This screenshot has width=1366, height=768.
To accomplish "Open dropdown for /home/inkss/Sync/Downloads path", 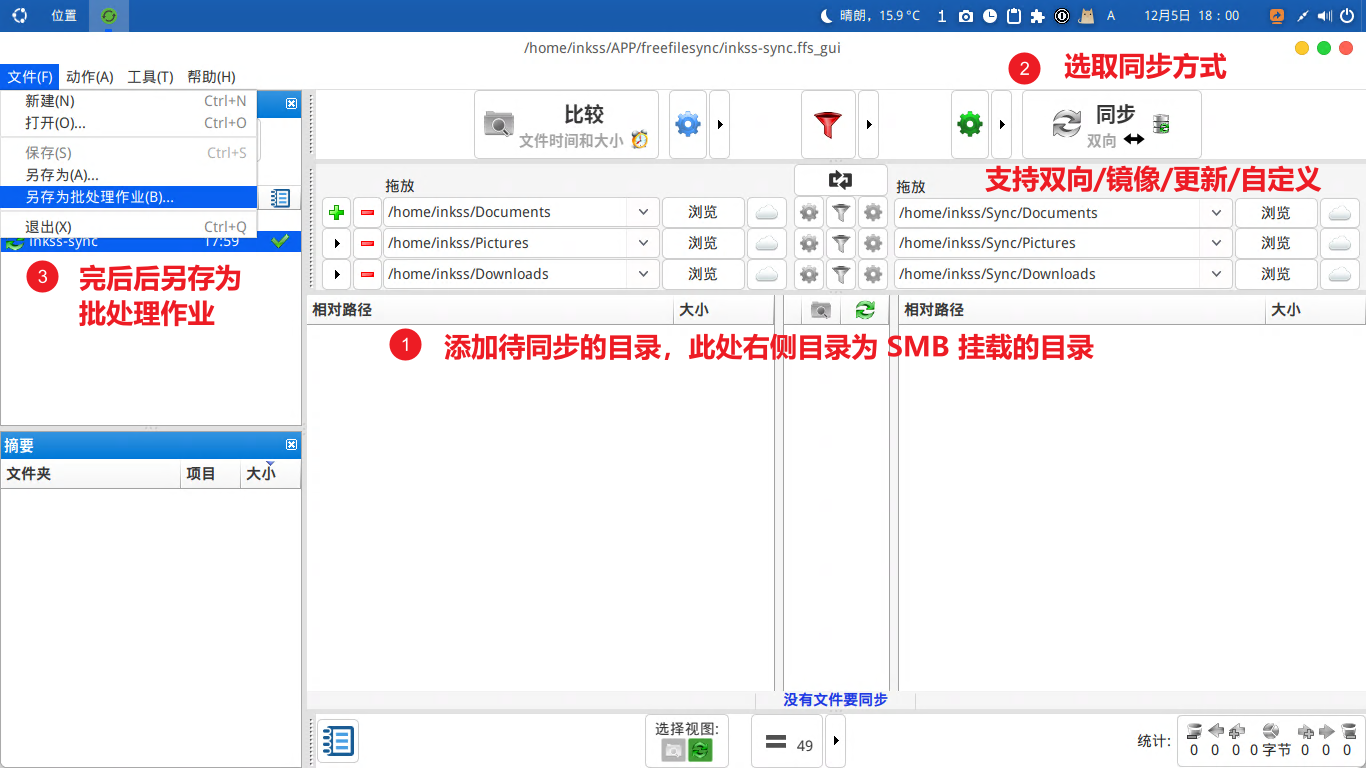I will click(x=1216, y=274).
